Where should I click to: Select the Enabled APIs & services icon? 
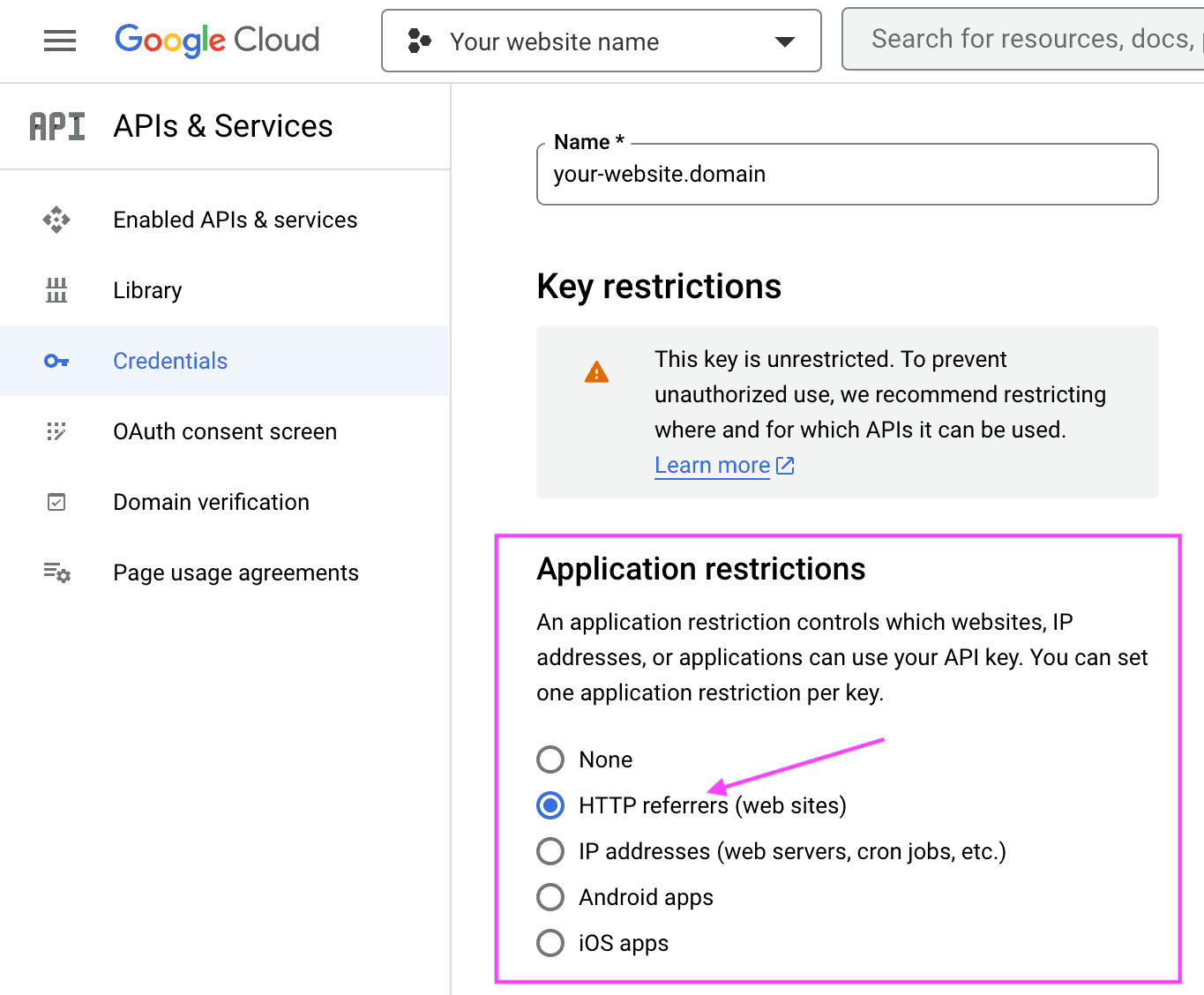[56, 220]
